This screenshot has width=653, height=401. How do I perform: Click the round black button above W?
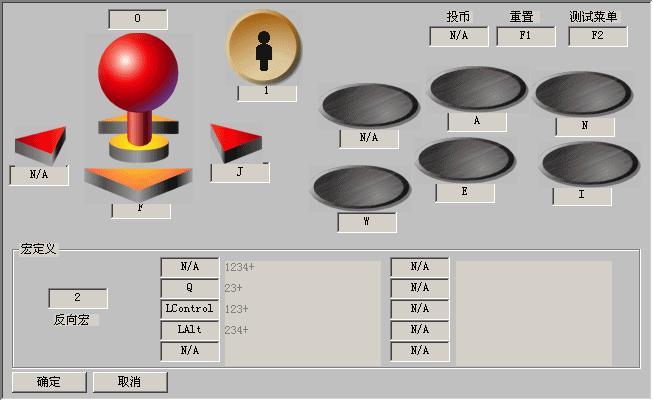coord(361,187)
